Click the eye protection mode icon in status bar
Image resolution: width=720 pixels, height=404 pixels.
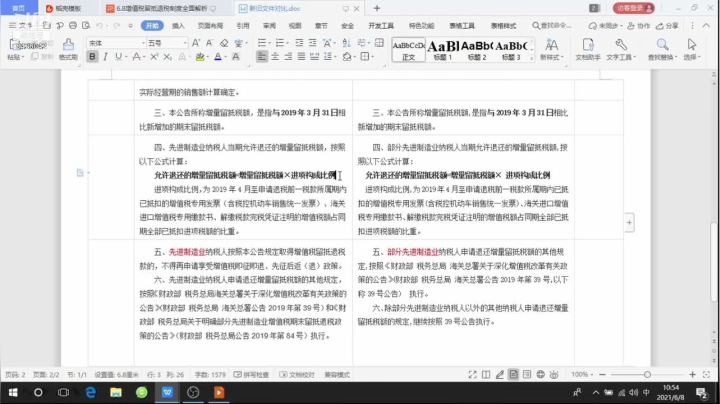coord(554,375)
